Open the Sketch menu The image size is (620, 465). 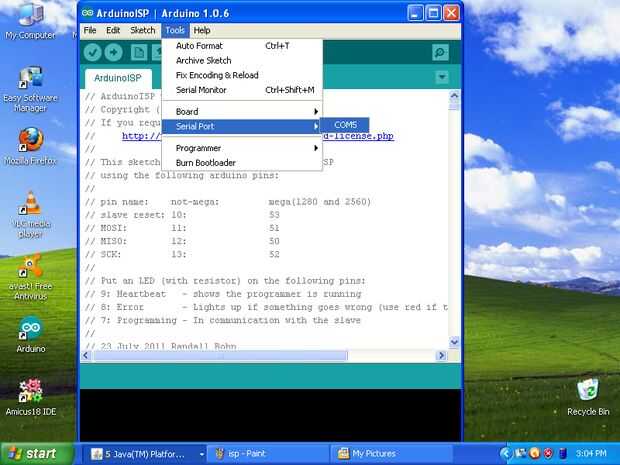[x=142, y=30]
